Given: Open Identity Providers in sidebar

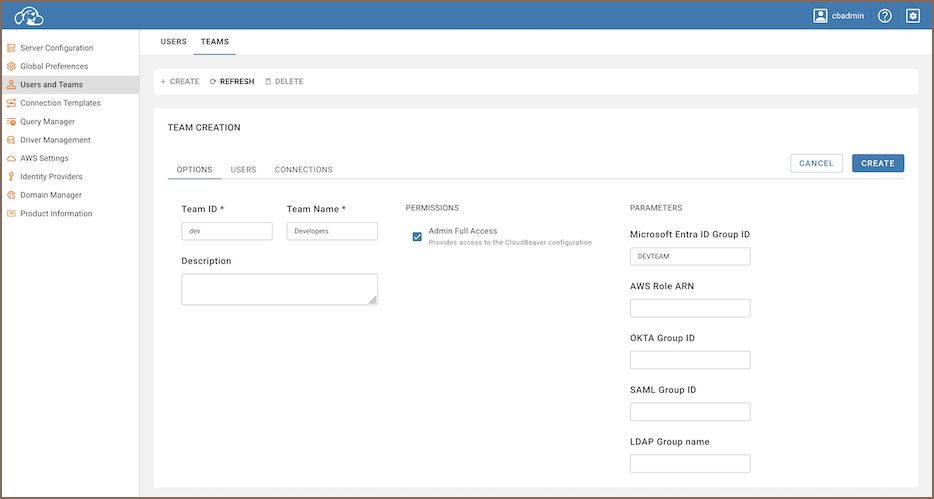Looking at the screenshot, I should pos(51,177).
